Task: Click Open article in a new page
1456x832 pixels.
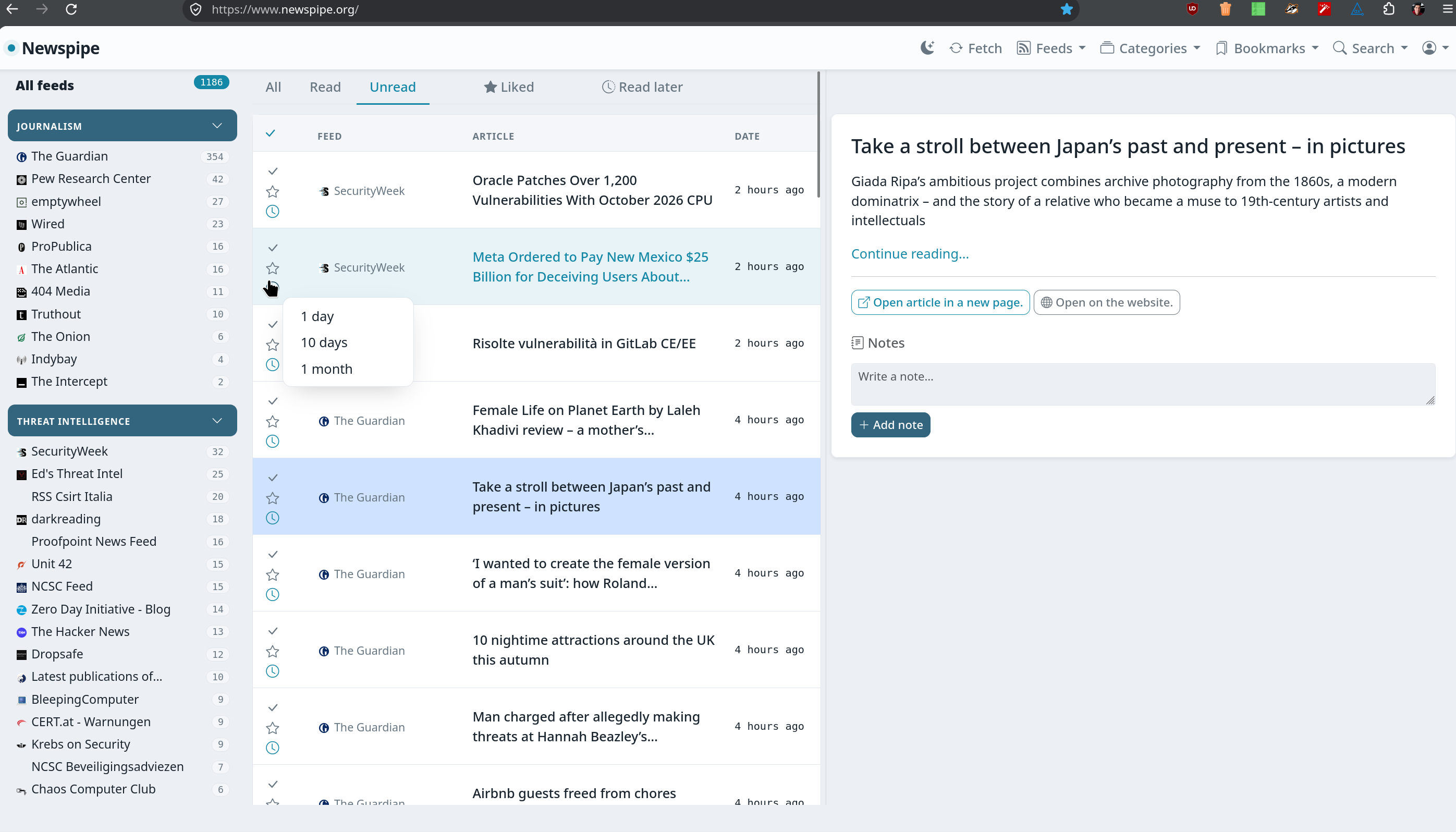Action: (940, 302)
